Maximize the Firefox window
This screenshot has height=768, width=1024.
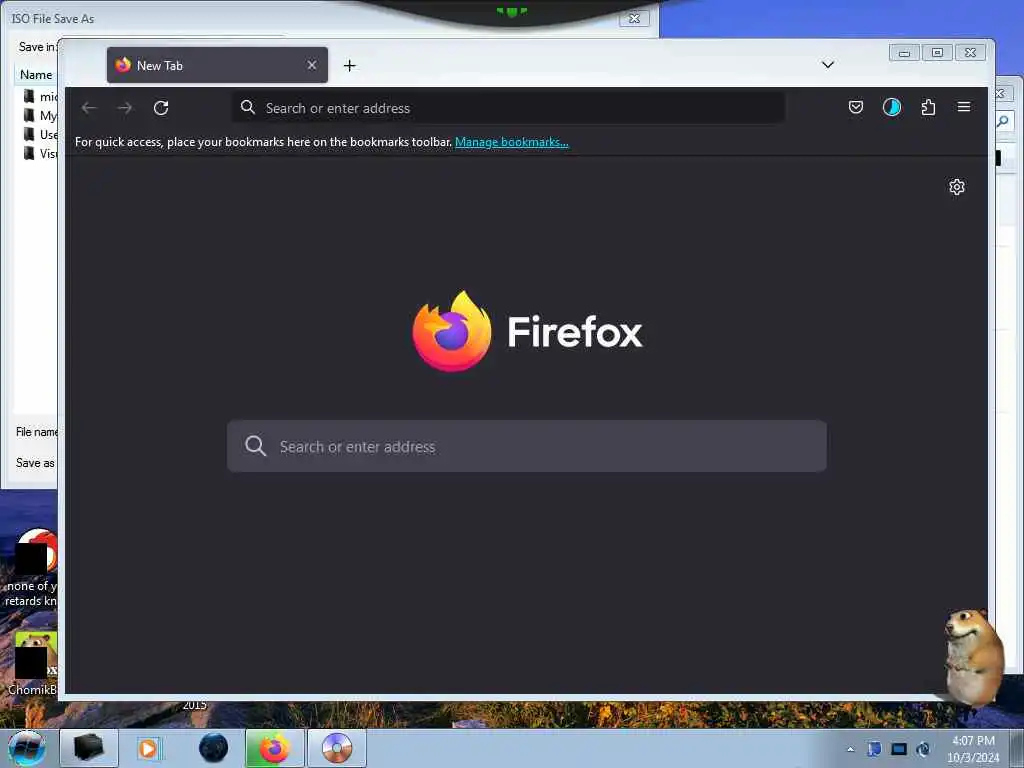click(937, 53)
